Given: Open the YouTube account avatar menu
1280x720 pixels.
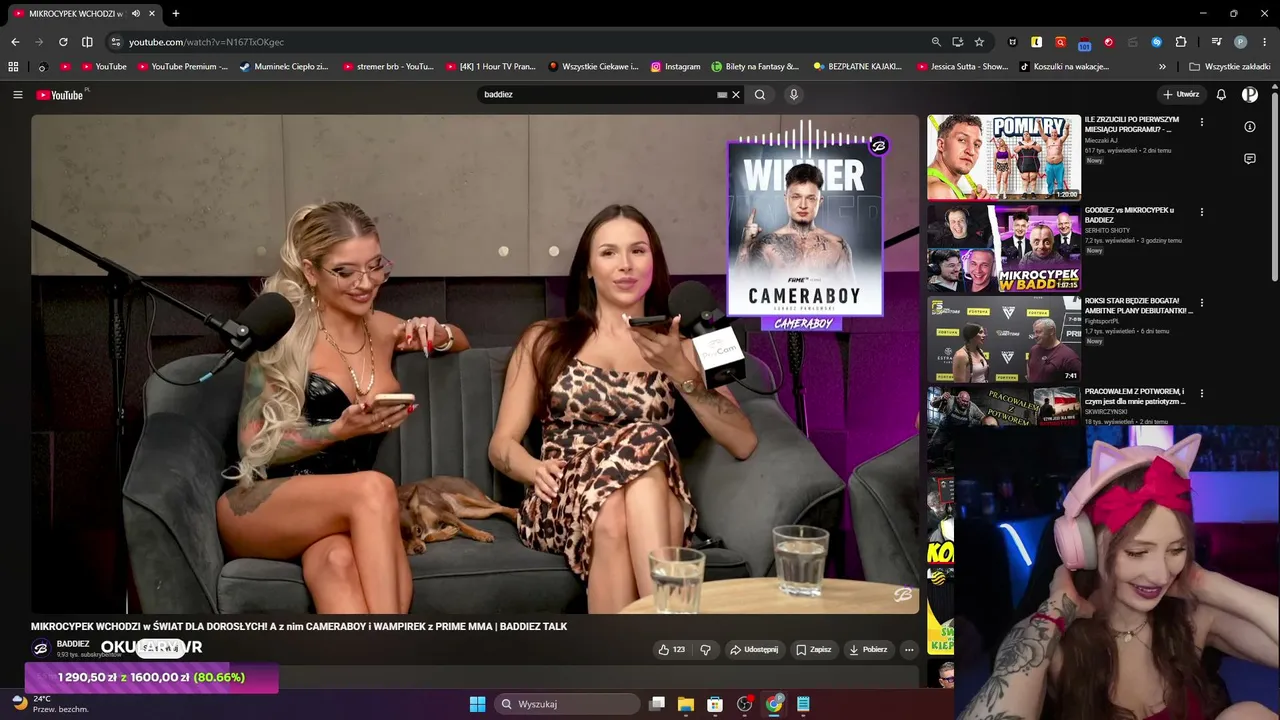Looking at the screenshot, I should pyautogui.click(x=1250, y=95).
